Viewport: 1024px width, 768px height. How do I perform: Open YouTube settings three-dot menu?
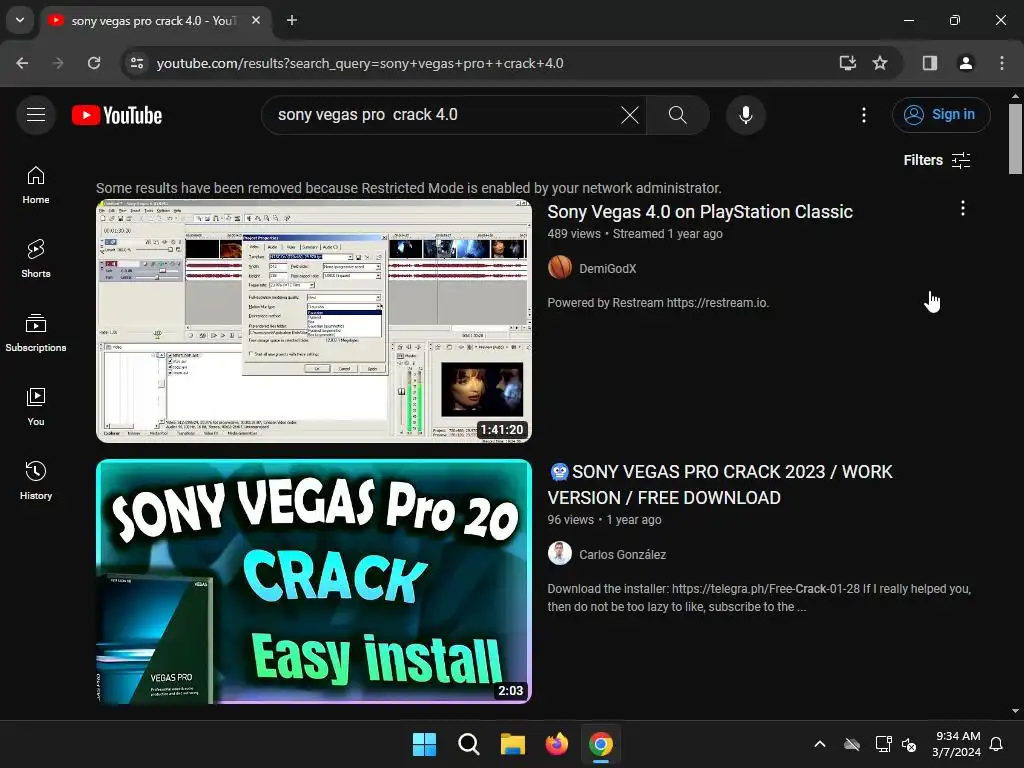pyautogui.click(x=864, y=115)
